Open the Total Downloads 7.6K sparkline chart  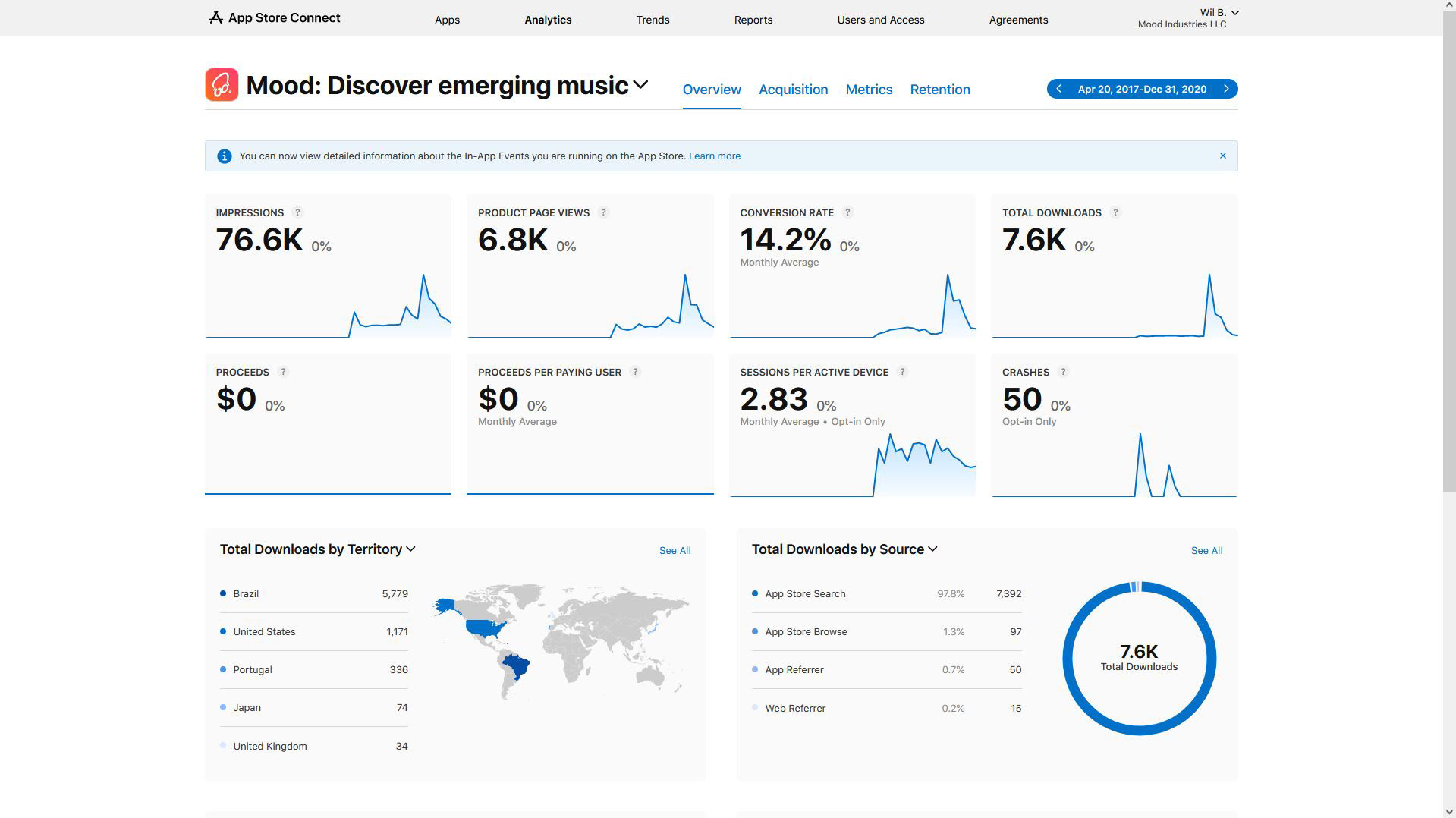tap(1115, 304)
